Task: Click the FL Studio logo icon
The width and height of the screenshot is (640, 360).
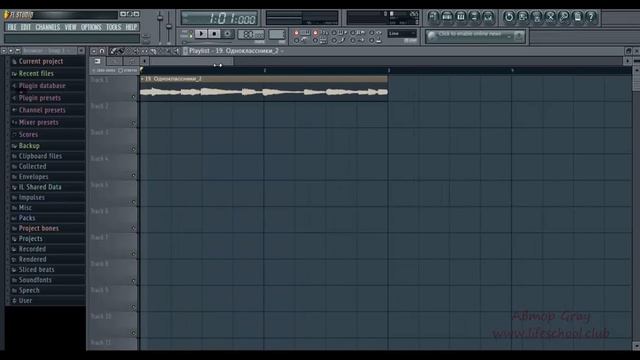Action: [x=7, y=15]
